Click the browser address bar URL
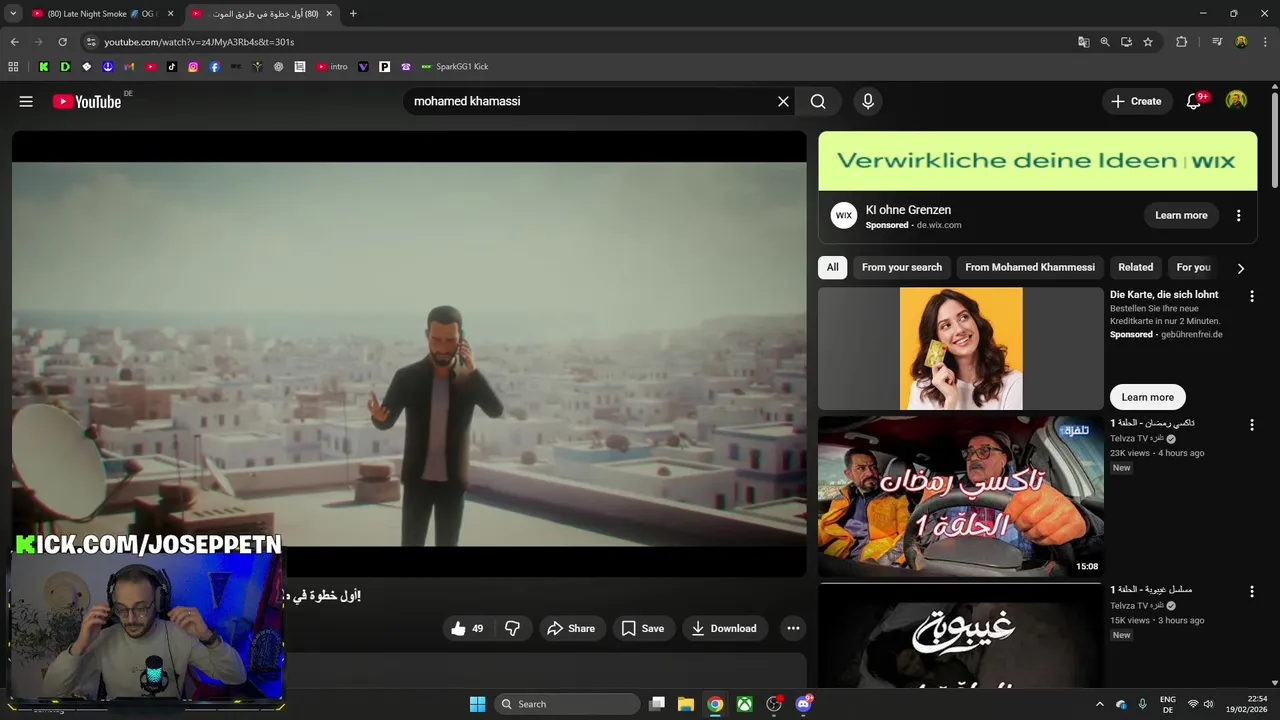The height and width of the screenshot is (720, 1280). pyautogui.click(x=199, y=42)
